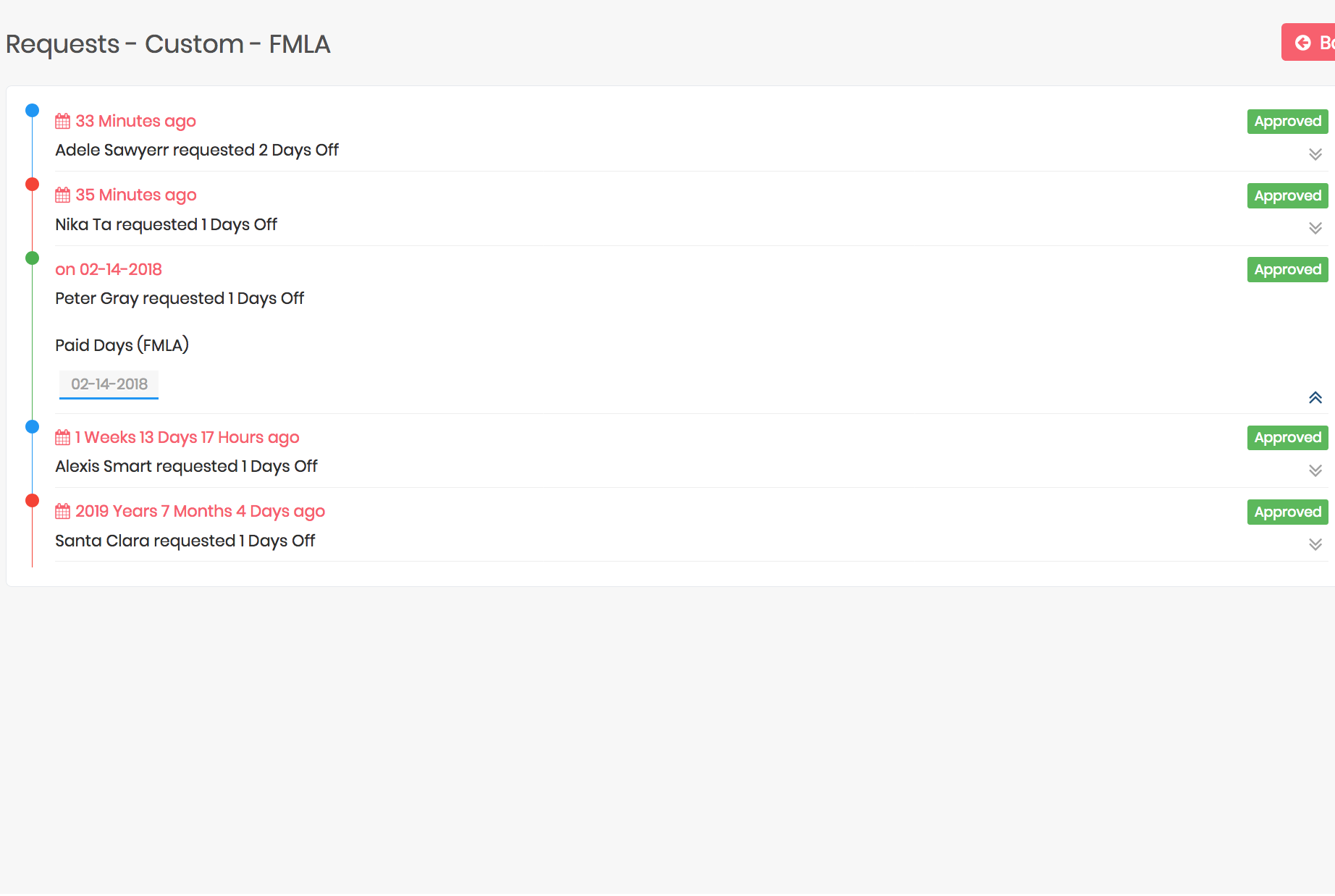Expand Alexis Smart request details
Viewport: 1335px width, 896px height.
1315,470
